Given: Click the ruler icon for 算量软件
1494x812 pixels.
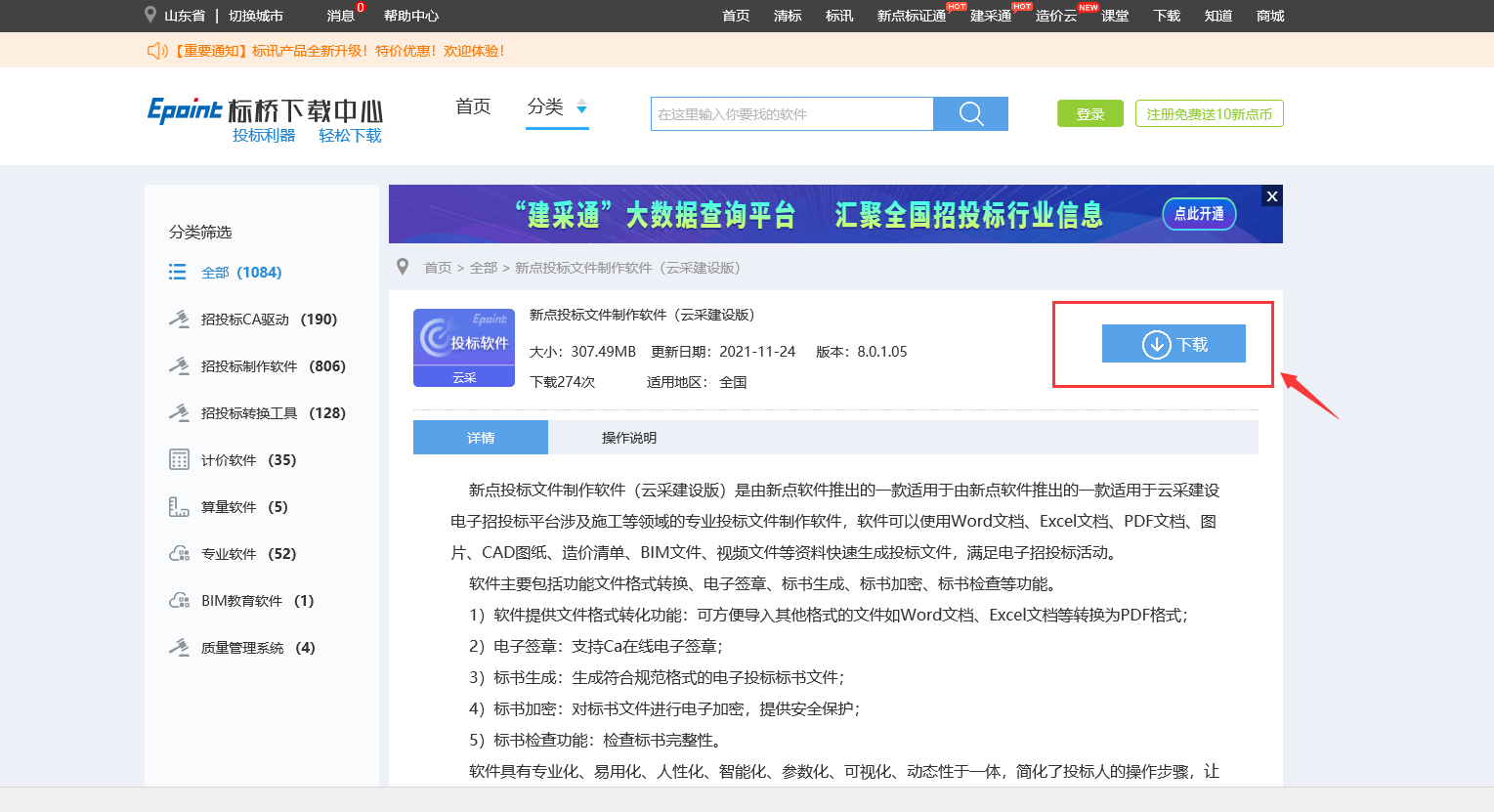Looking at the screenshot, I should click(179, 506).
